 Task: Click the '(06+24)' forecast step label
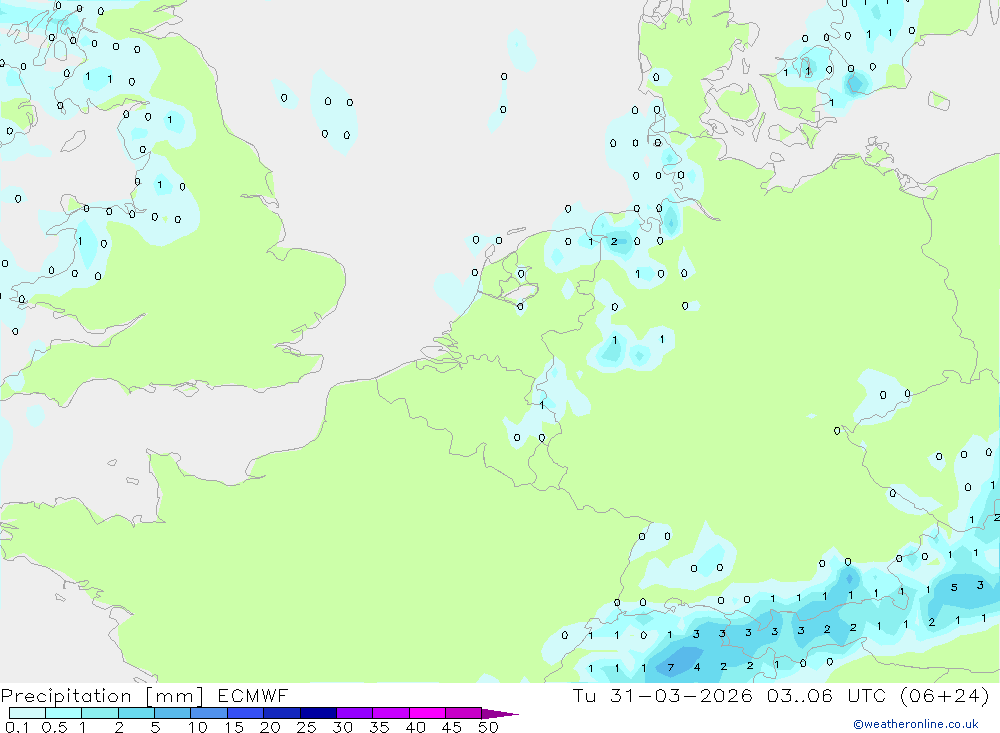pyautogui.click(x=945, y=695)
